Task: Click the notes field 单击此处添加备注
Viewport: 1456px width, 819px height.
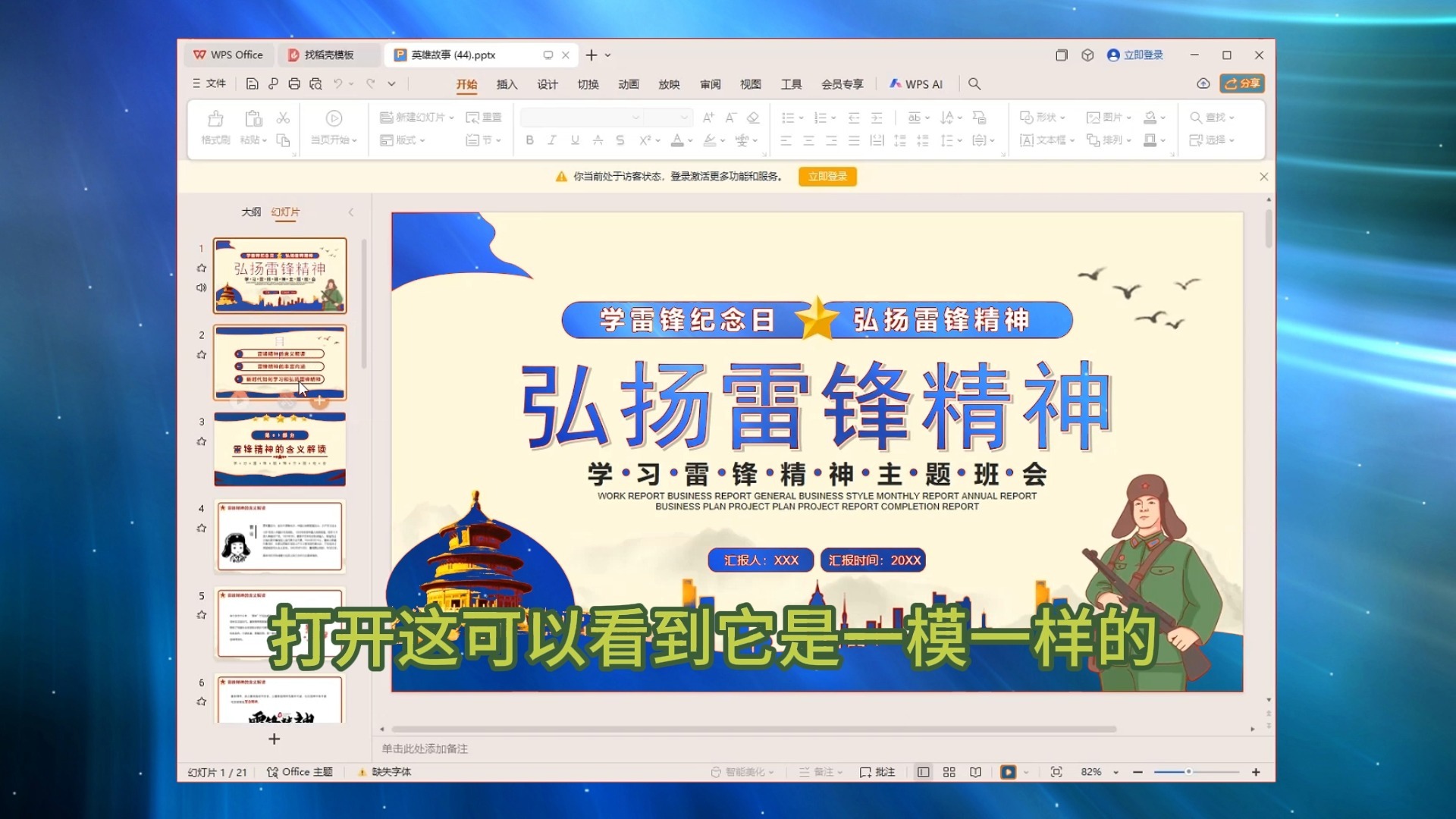Action: pyautogui.click(x=425, y=748)
